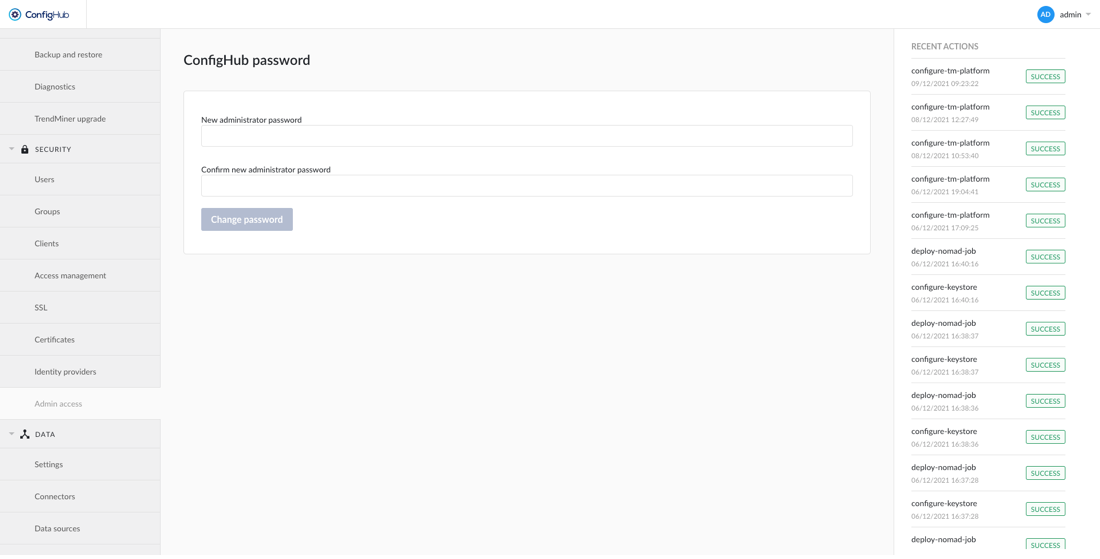This screenshot has width=1100, height=559.
Task: Click the Confirm new administrator password field
Action: (526, 186)
